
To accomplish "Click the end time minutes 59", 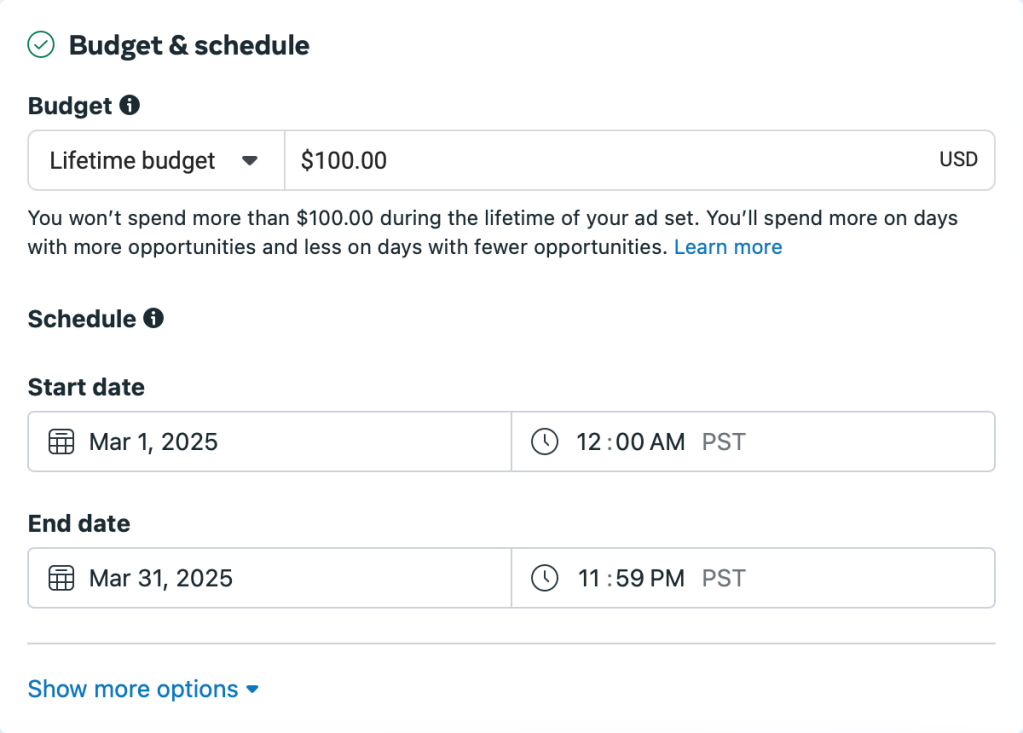I will 629,578.
